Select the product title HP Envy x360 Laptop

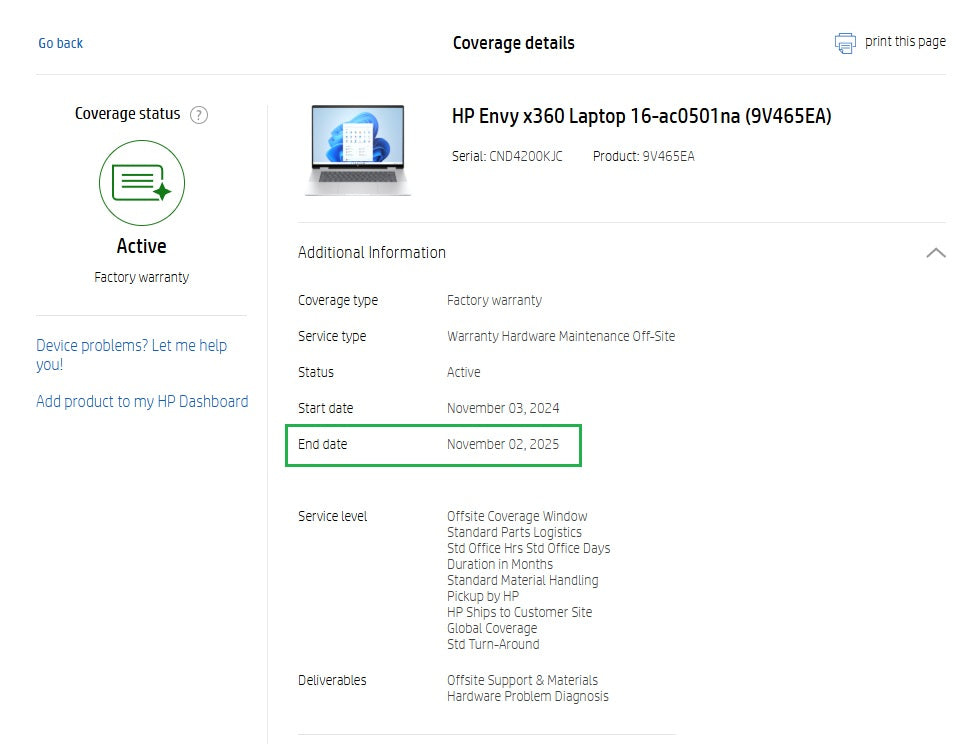pyautogui.click(x=641, y=116)
